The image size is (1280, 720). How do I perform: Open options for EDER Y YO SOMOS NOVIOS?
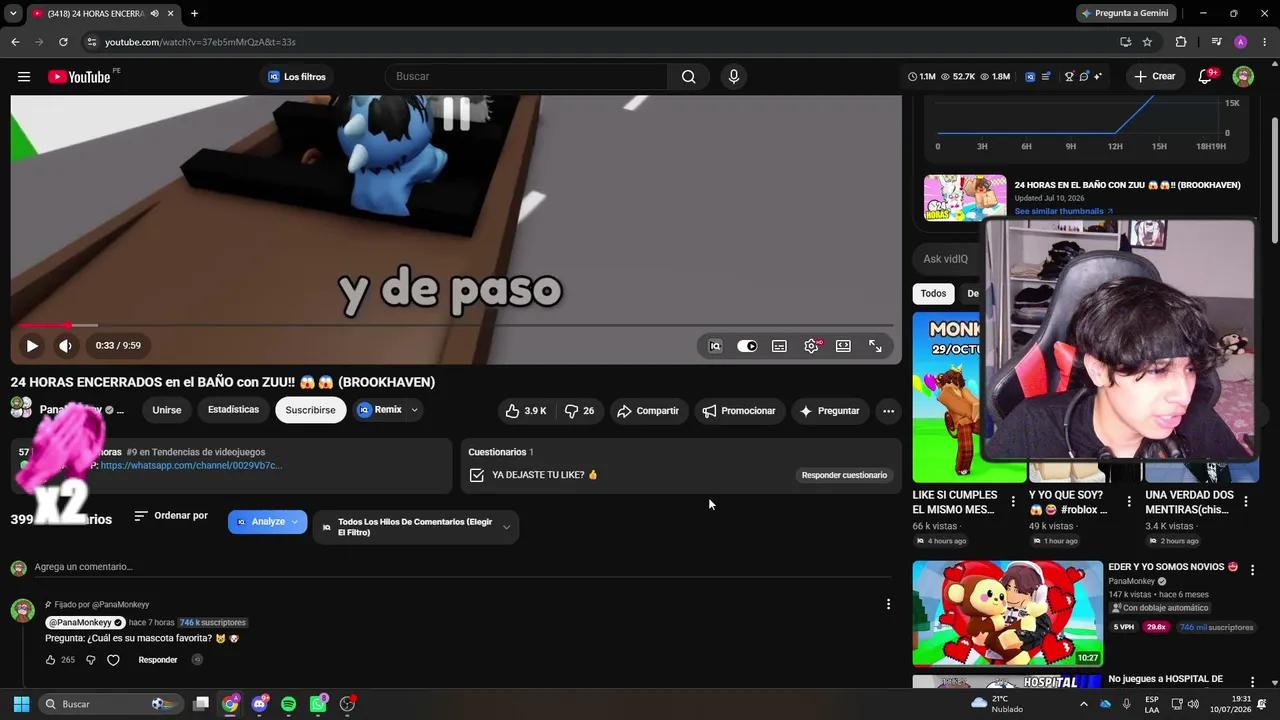(1252, 569)
